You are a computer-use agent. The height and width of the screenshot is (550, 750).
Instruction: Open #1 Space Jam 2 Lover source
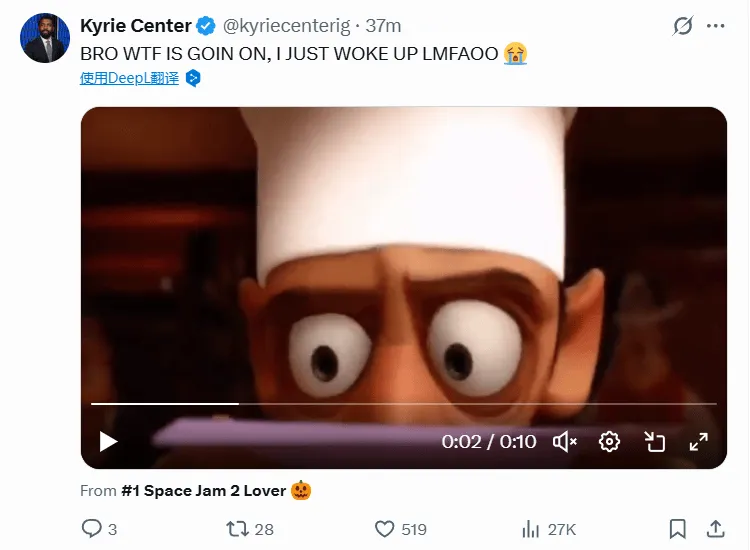pos(205,491)
